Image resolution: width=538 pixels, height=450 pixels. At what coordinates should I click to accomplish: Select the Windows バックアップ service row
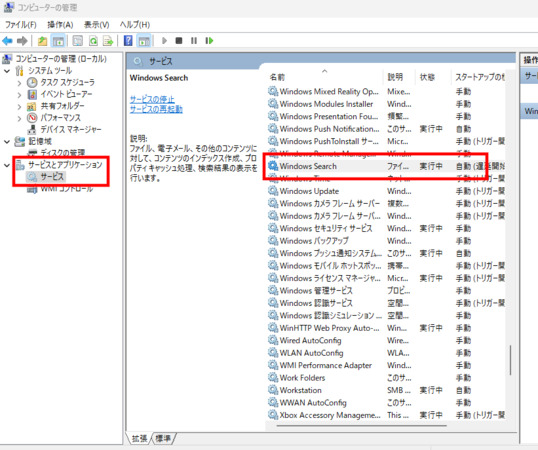point(386,241)
